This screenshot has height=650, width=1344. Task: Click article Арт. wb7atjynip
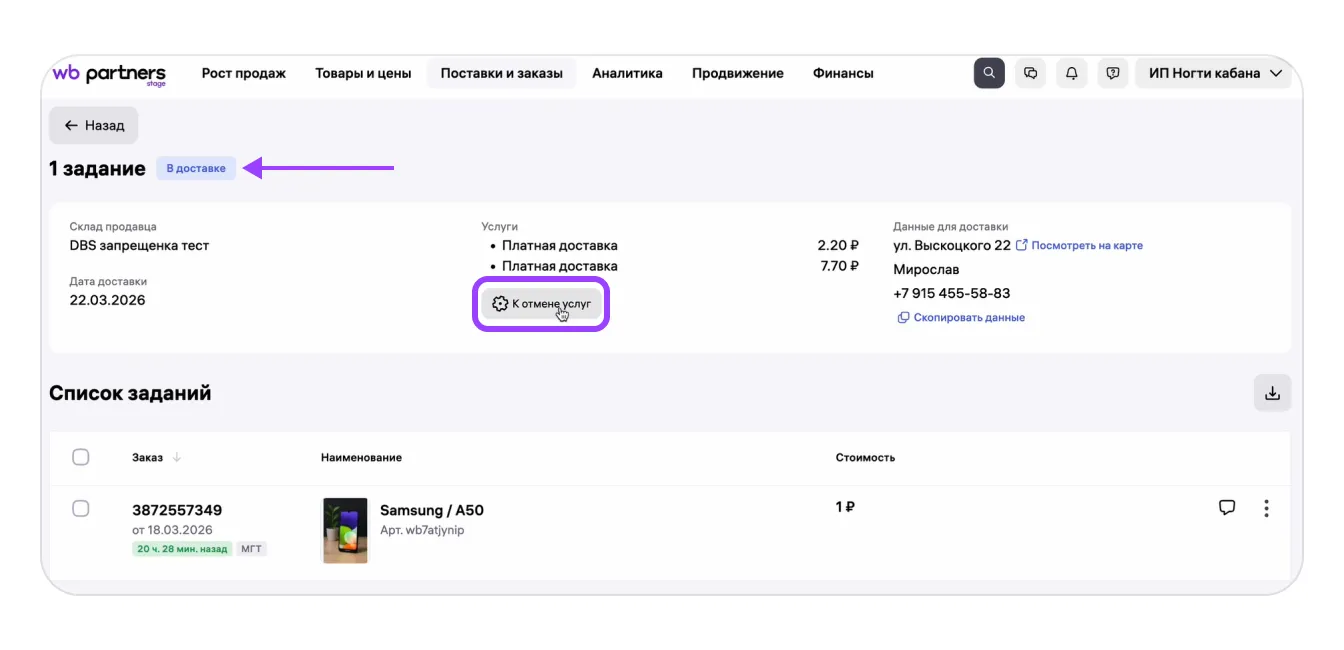point(422,530)
